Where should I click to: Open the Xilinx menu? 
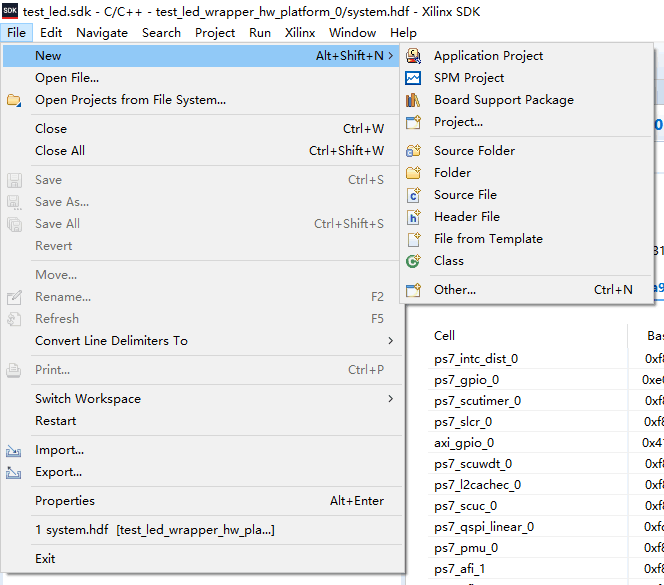300,33
